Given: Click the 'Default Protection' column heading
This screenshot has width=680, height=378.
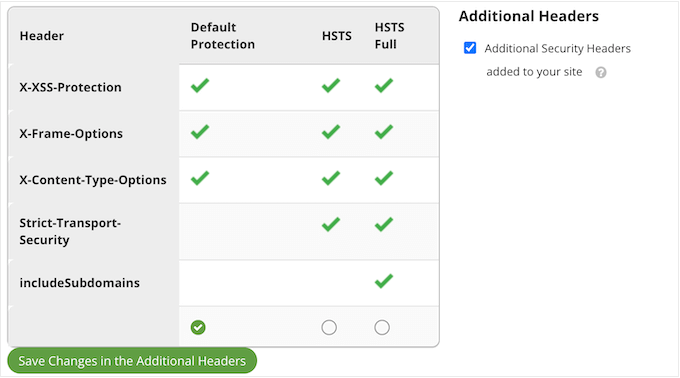Looking at the screenshot, I should point(222,36).
